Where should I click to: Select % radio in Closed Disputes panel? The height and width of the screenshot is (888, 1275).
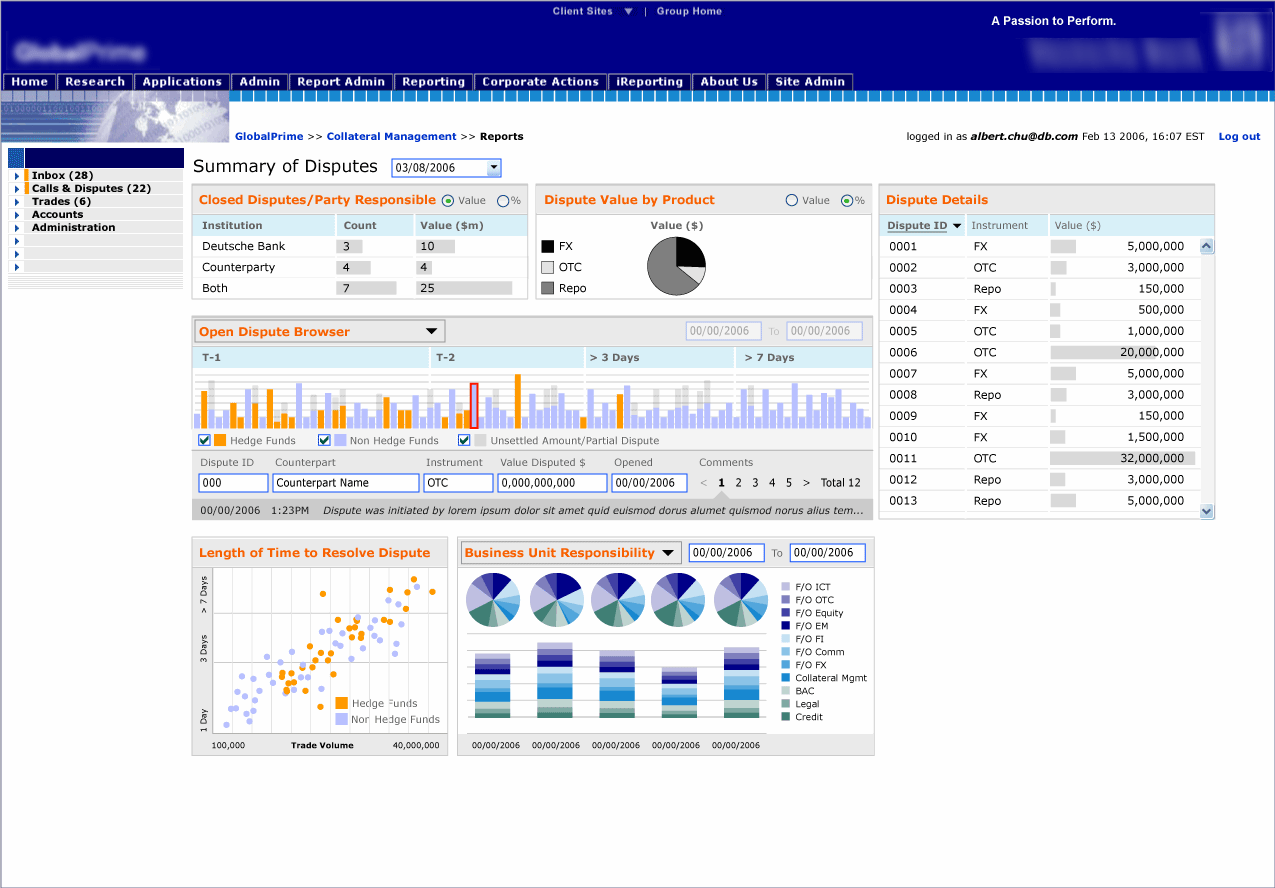pyautogui.click(x=503, y=200)
